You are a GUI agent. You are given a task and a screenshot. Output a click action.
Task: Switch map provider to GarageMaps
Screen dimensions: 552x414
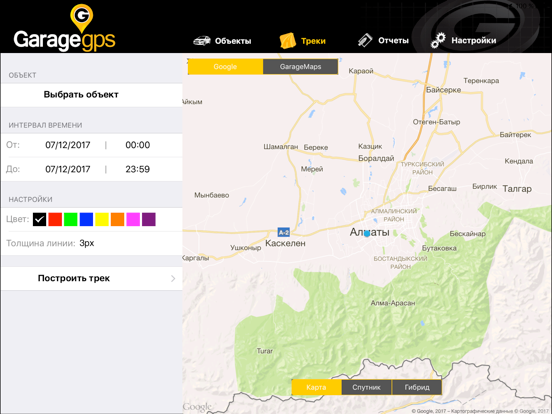(300, 67)
